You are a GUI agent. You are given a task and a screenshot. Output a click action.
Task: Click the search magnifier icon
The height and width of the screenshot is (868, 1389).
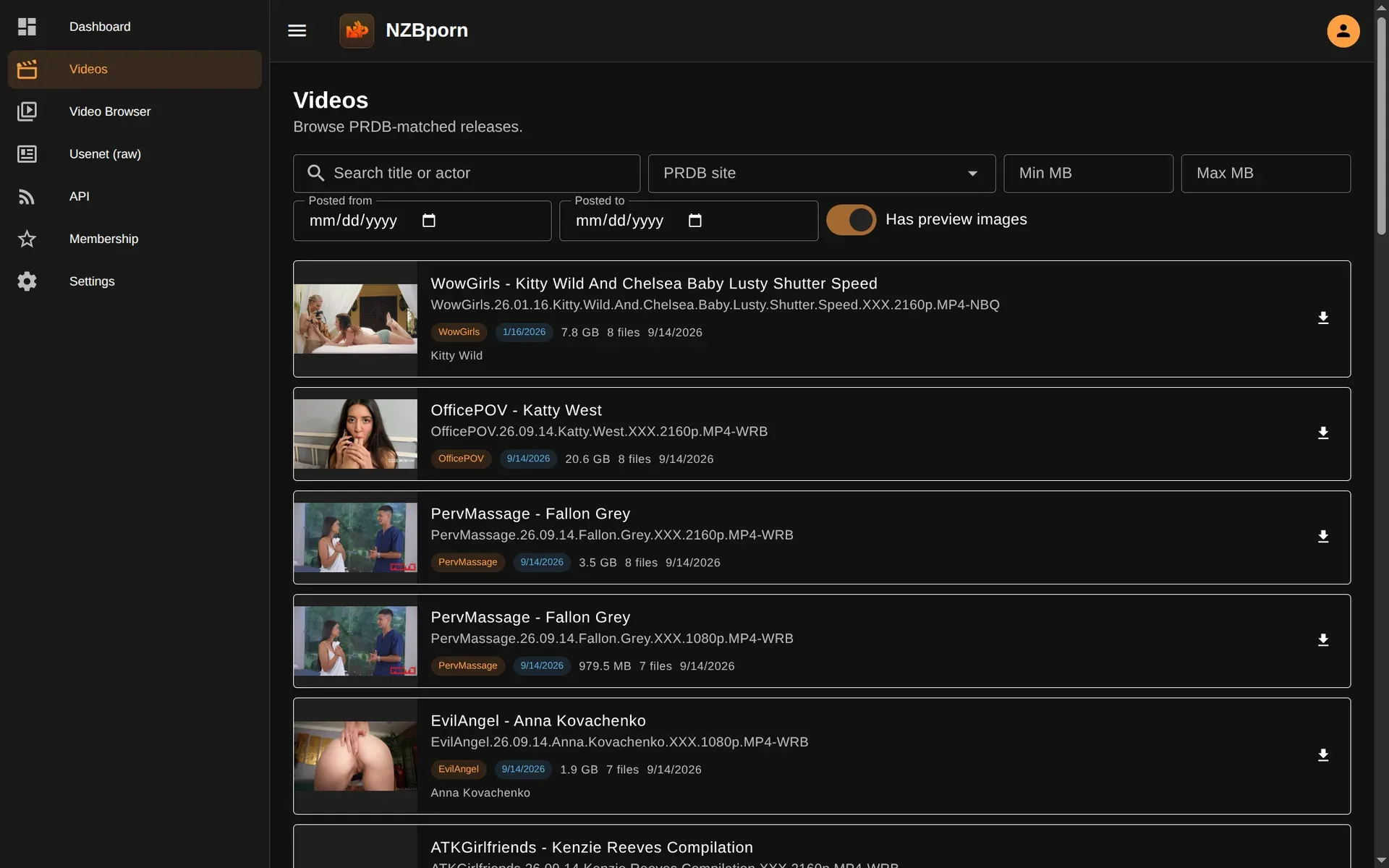point(315,174)
